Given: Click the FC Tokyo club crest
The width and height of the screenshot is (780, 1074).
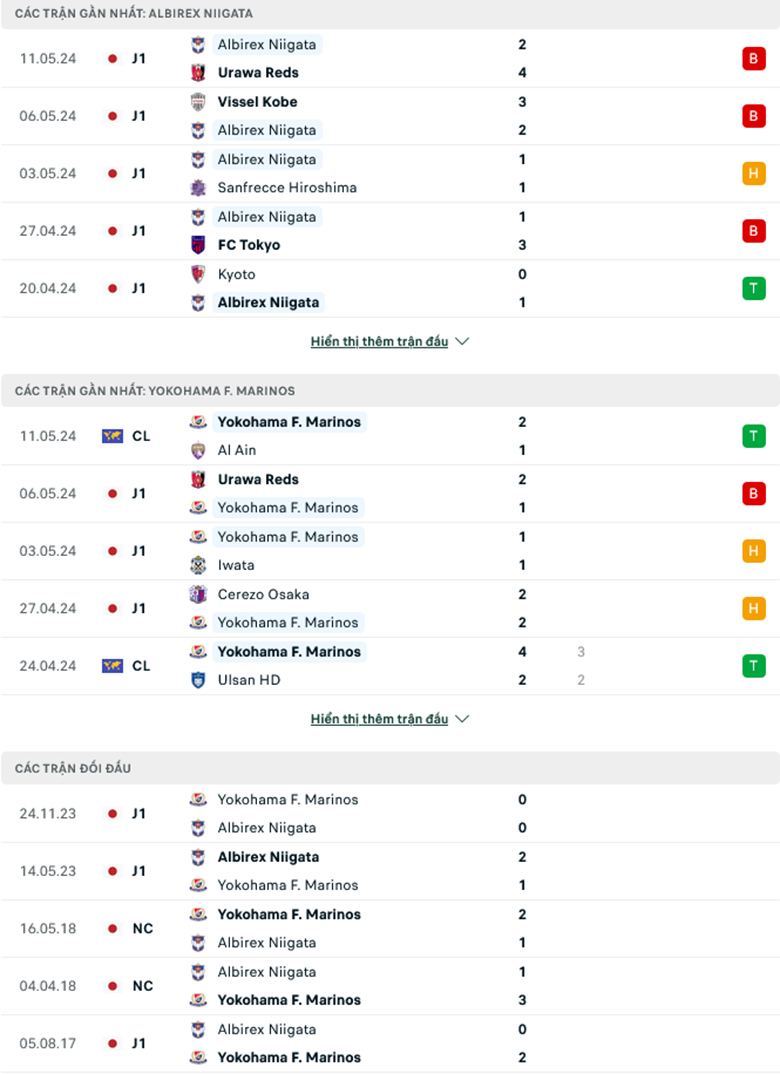Looking at the screenshot, I should [x=198, y=245].
